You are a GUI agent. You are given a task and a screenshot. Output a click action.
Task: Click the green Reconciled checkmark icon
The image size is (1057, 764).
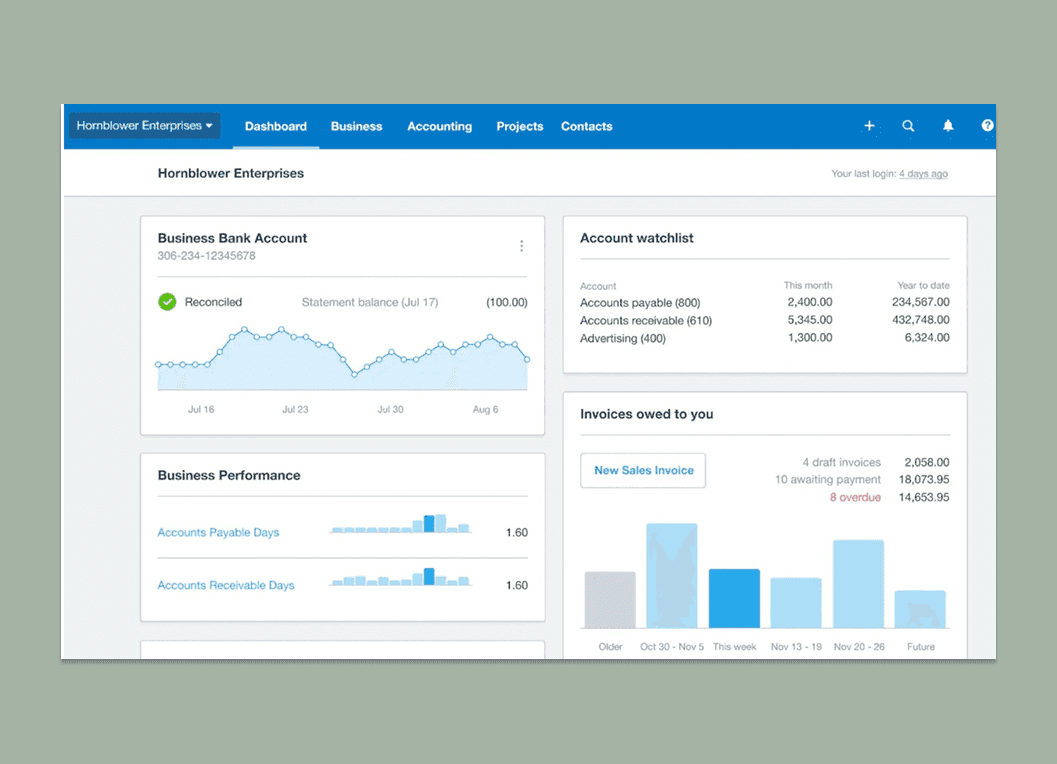click(x=166, y=301)
